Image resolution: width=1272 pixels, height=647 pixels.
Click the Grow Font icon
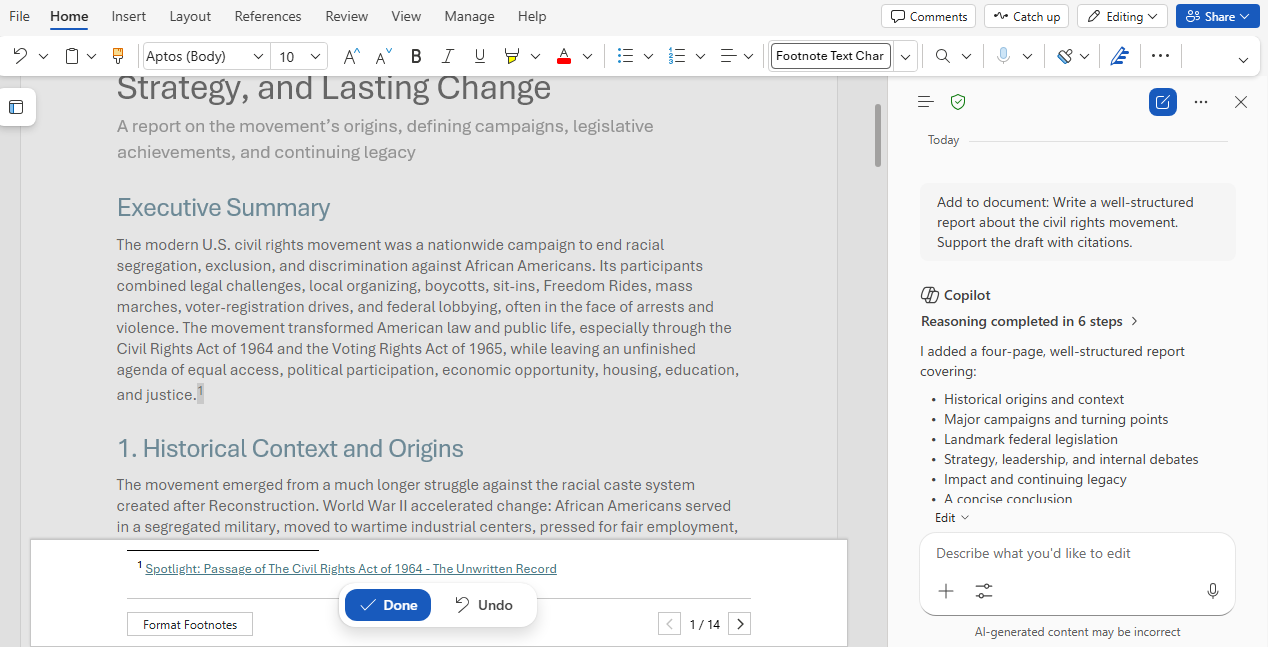point(350,57)
